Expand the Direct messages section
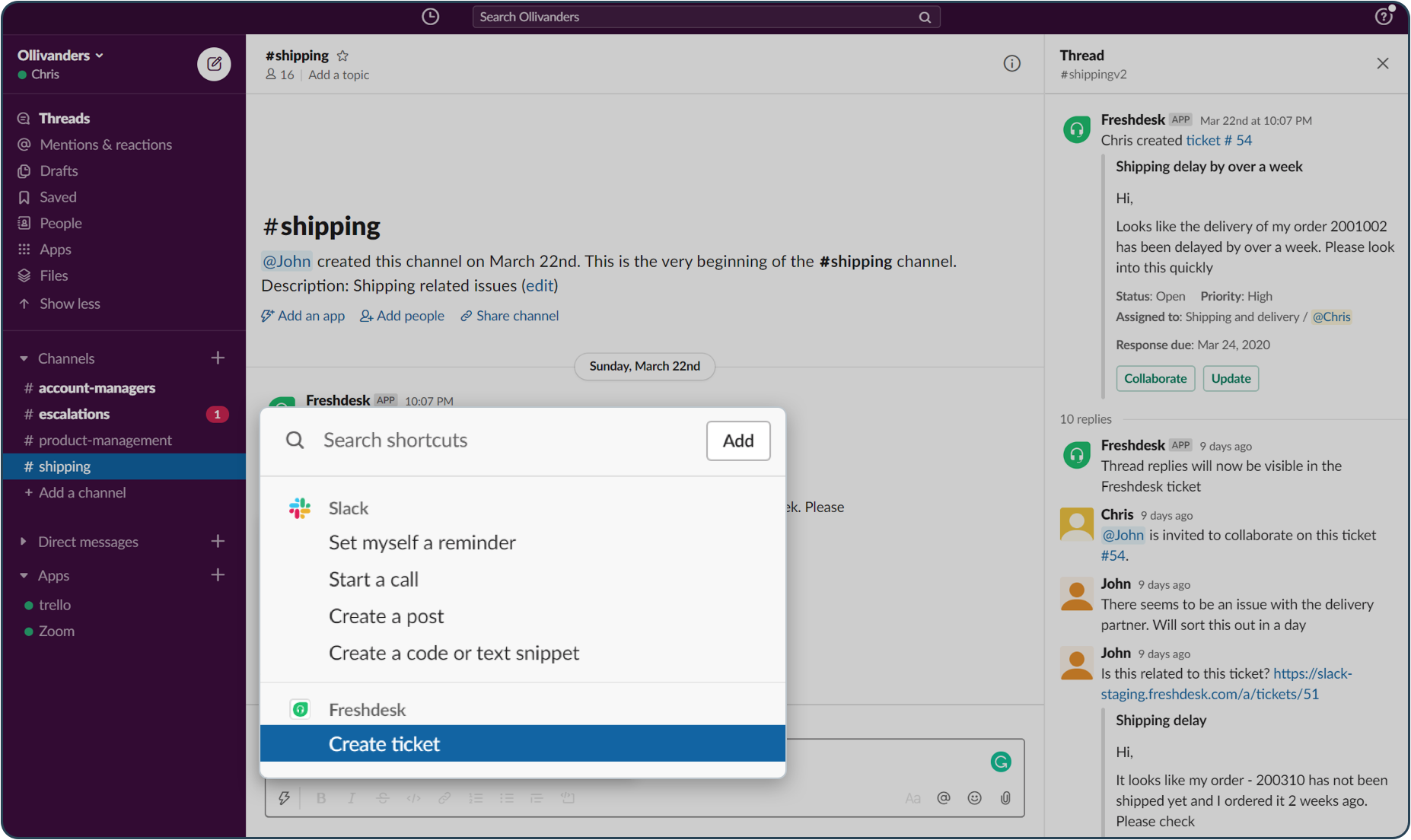Viewport: 1411px width, 840px height. (23, 541)
